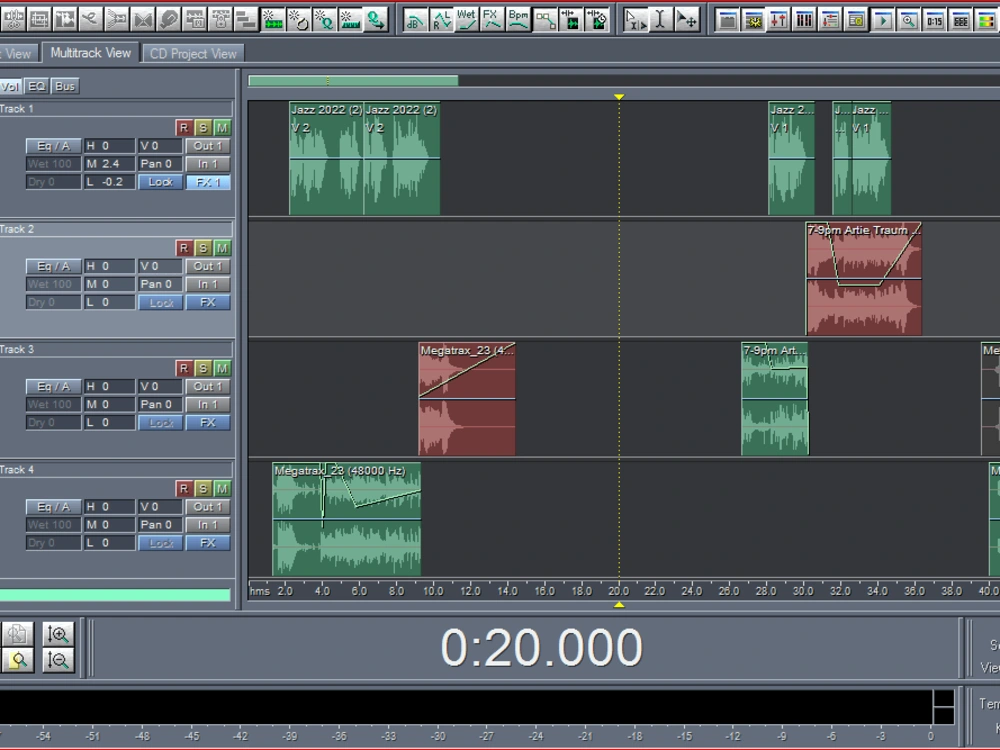Click the cyan vertical position bar below Track 4

pyautogui.click(x=115, y=595)
